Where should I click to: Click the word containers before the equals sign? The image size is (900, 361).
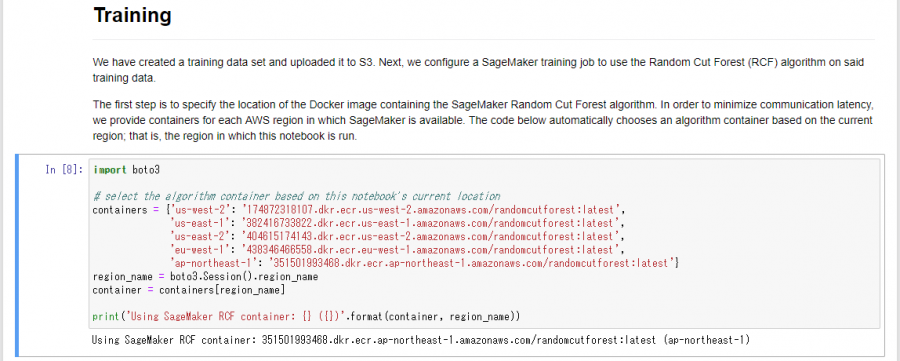pyautogui.click(x=120, y=209)
